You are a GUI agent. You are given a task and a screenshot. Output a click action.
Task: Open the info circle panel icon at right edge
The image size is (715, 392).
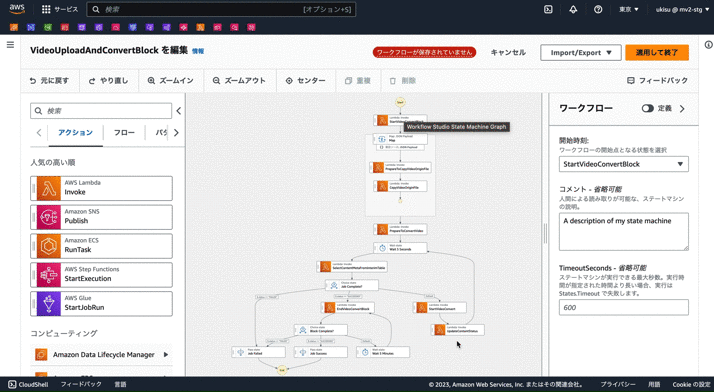coord(709,45)
